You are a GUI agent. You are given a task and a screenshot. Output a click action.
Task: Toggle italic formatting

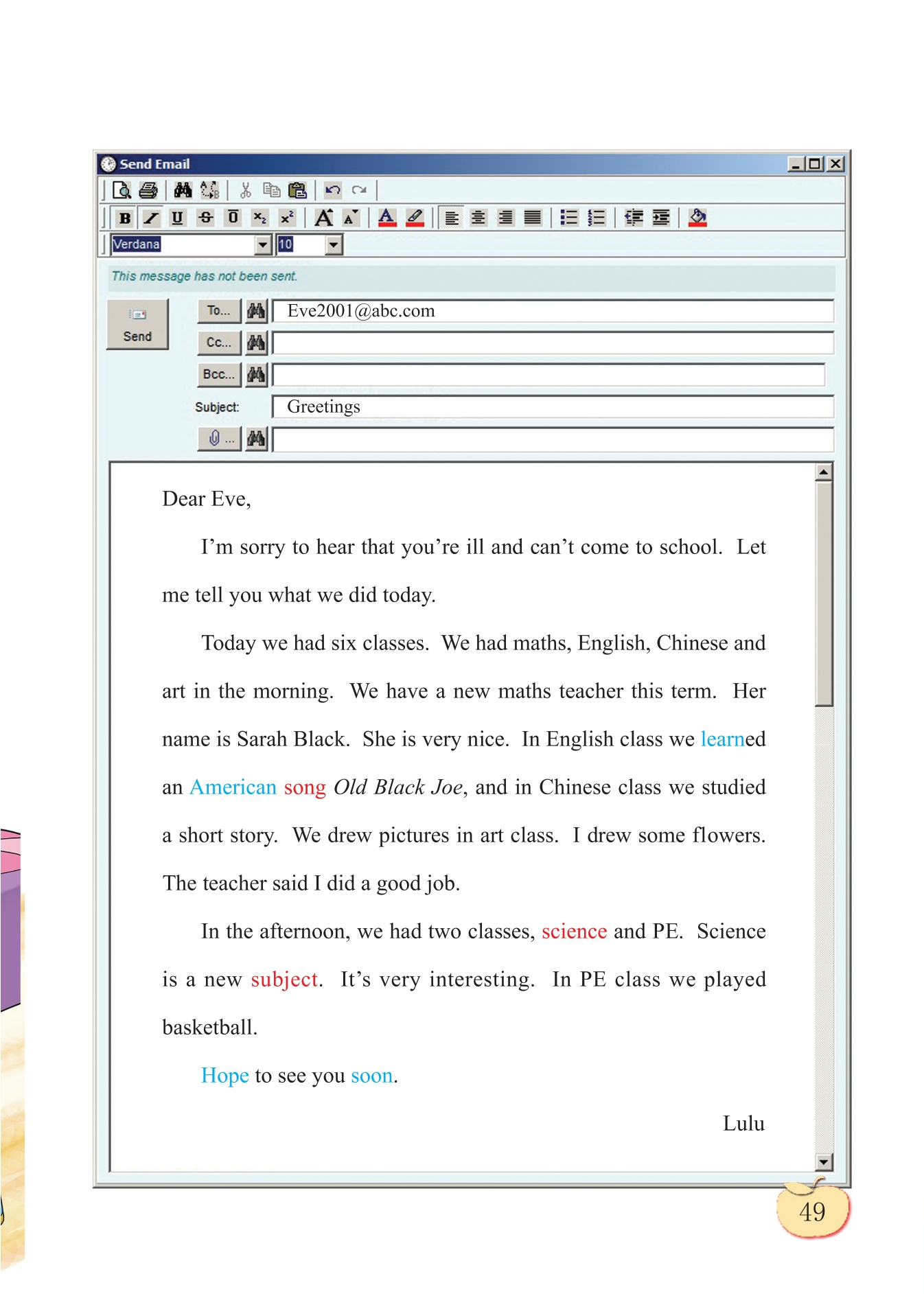[151, 218]
